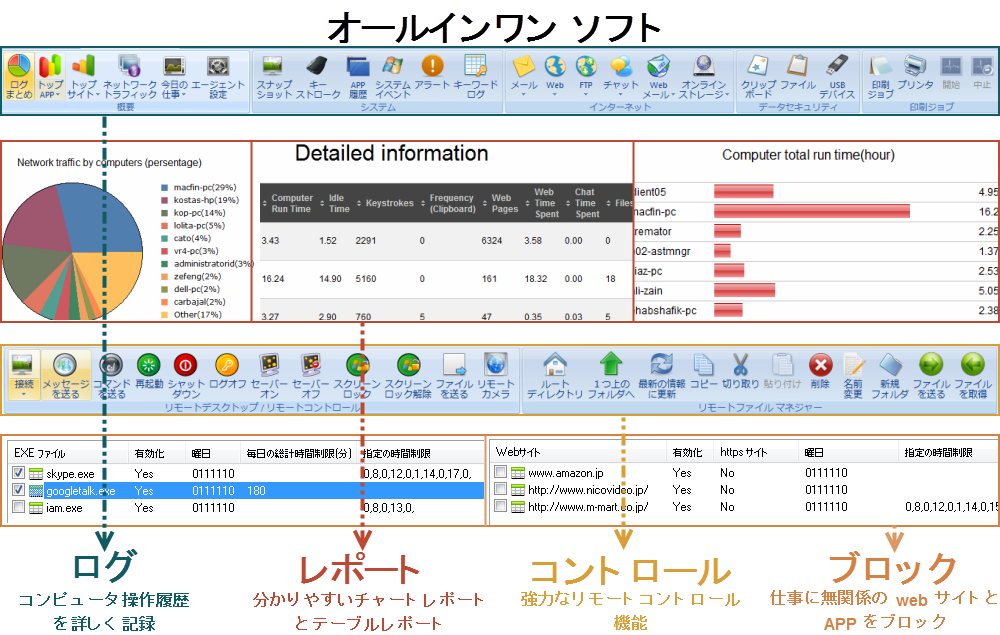Open the リモートカメラ (Remote Camera) tool

pos(495,373)
